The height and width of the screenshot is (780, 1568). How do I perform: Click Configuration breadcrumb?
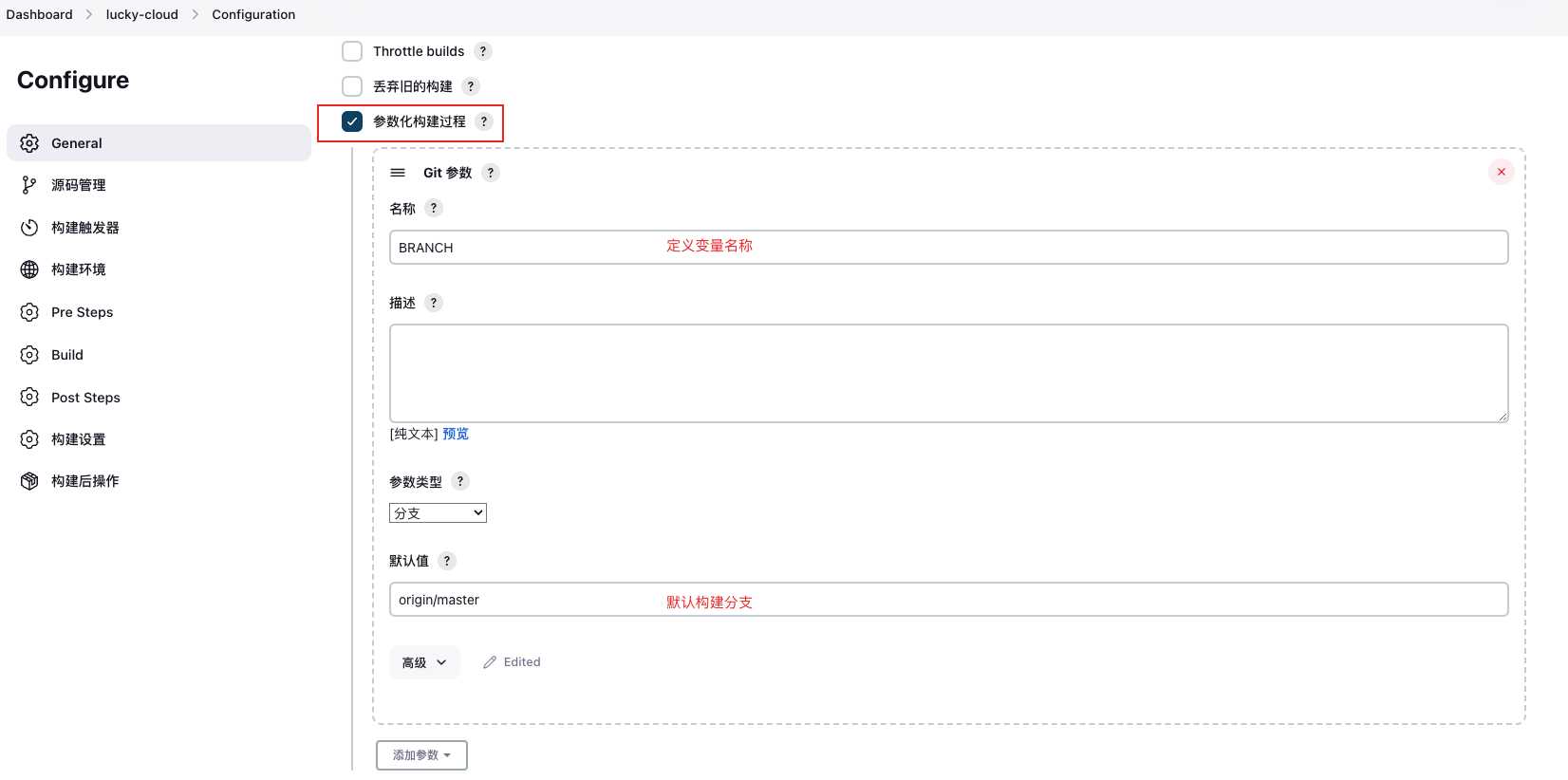pos(253,14)
